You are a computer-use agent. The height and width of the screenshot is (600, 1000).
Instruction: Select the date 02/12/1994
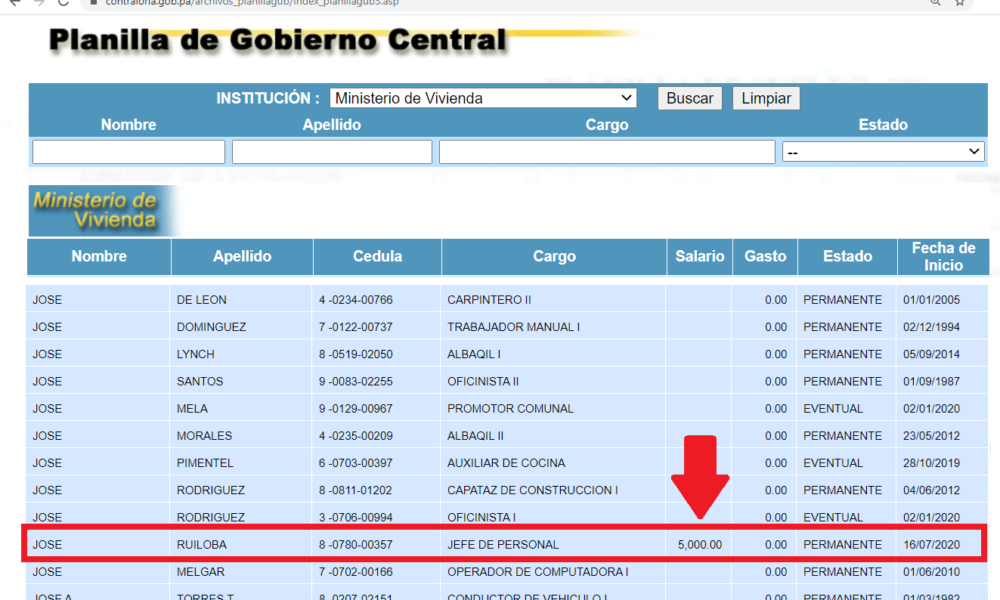tap(931, 327)
